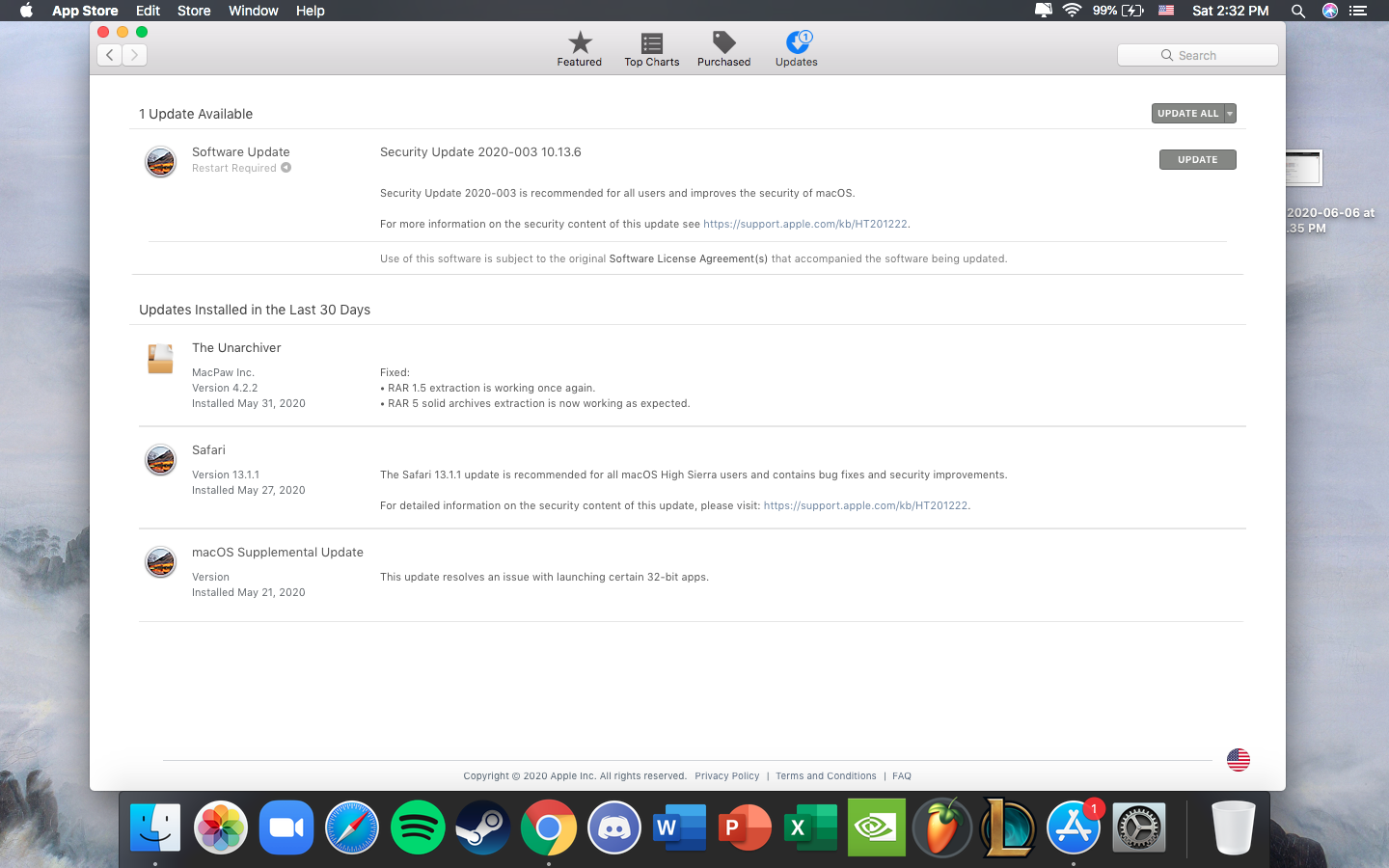Viewport: 1389px width, 868px height.
Task: Open League of Legends from the Dock
Action: pos(1008,827)
